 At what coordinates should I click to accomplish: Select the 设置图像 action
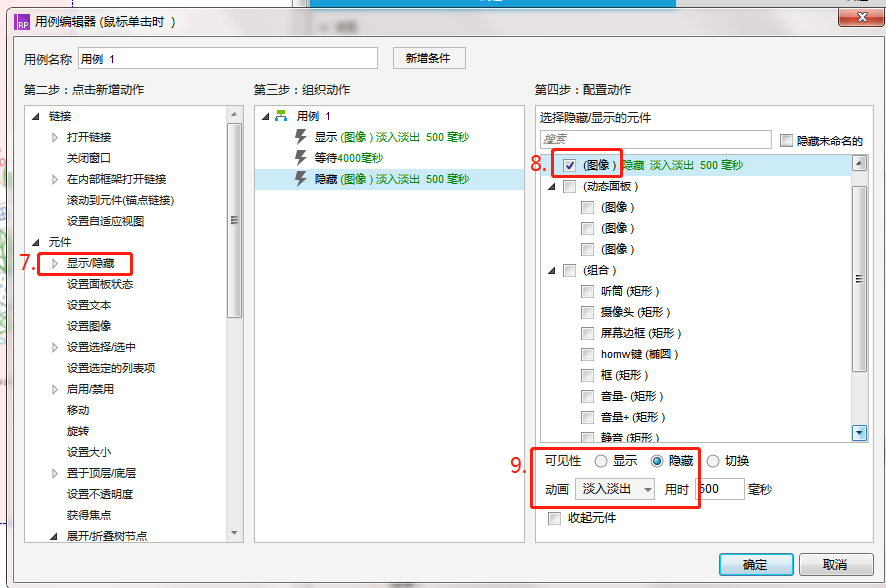[89, 326]
